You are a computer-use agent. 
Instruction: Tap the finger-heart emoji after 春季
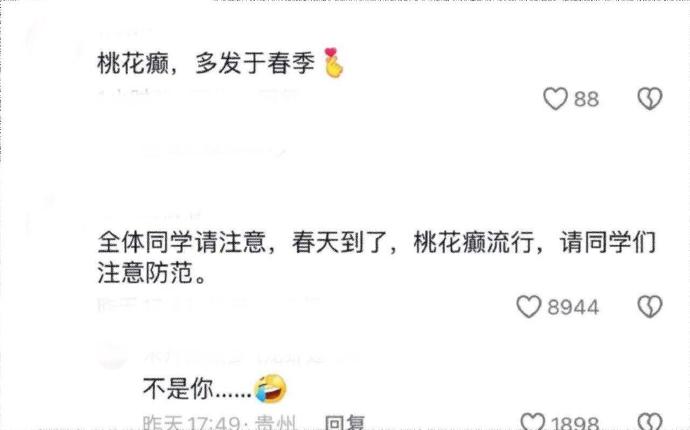[x=333, y=63]
